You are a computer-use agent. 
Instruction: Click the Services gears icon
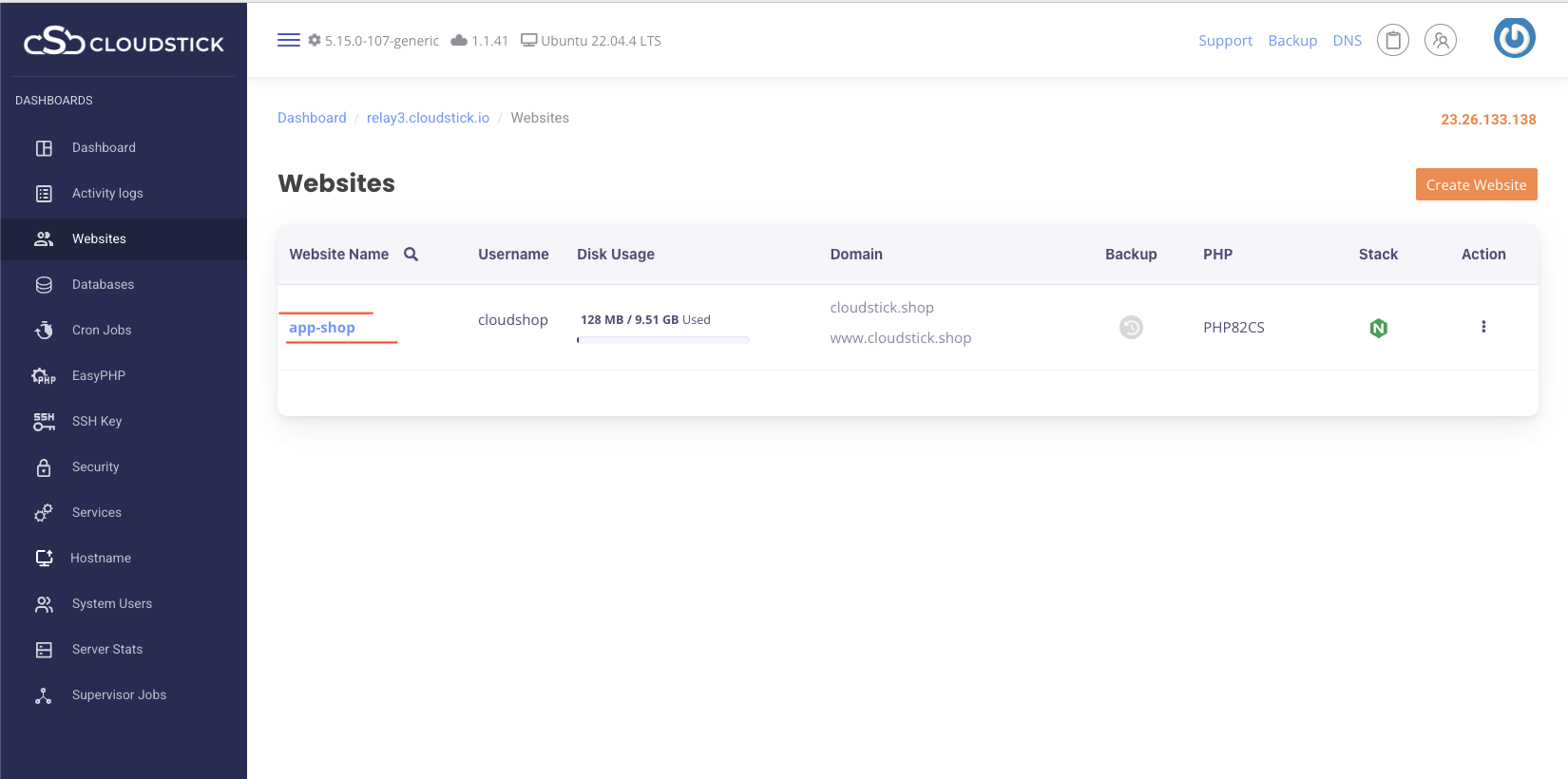44,513
